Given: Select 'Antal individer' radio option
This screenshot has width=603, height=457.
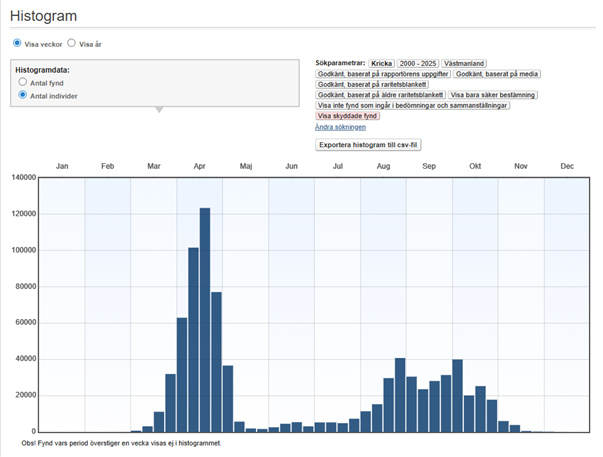Looking at the screenshot, I should coord(23,95).
